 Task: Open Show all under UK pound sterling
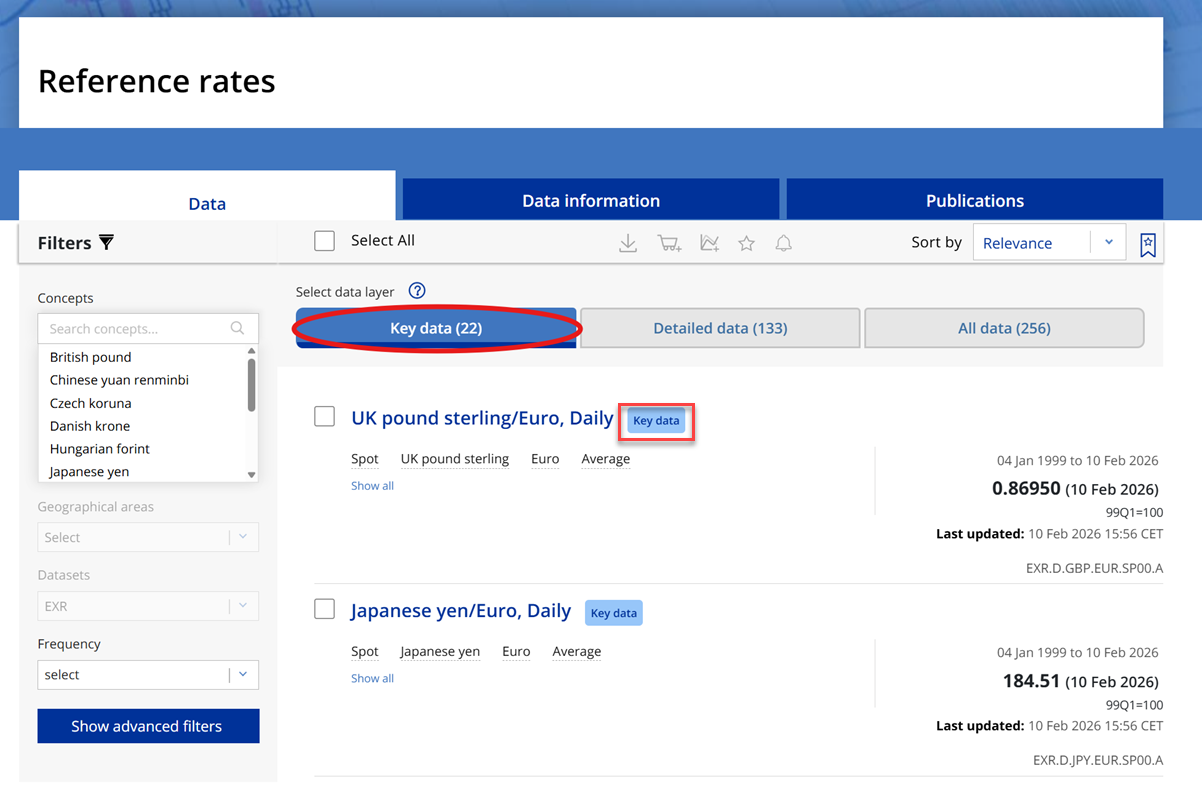[x=372, y=485]
